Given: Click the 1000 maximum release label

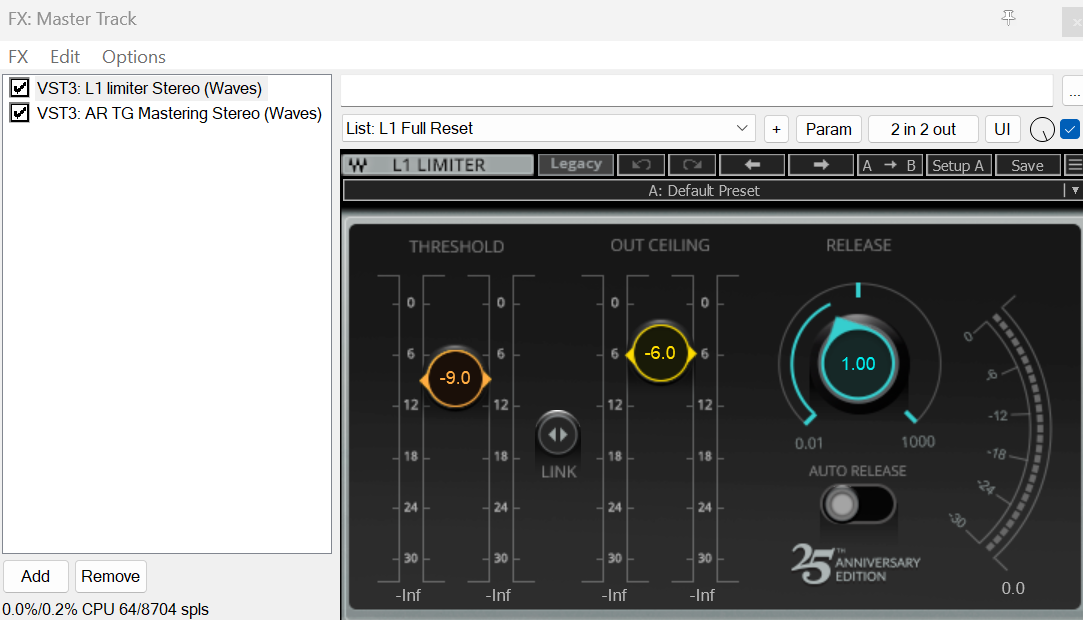Looking at the screenshot, I should click(x=918, y=442).
